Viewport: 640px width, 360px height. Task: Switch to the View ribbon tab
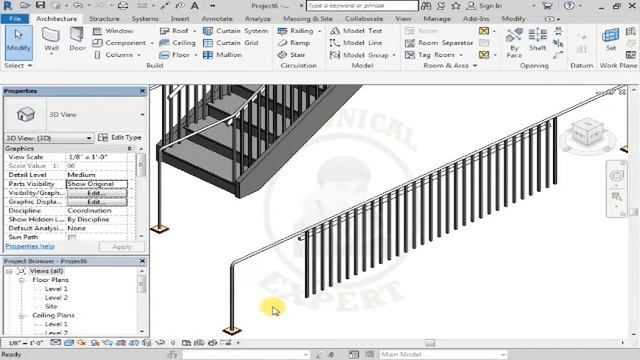click(403, 19)
